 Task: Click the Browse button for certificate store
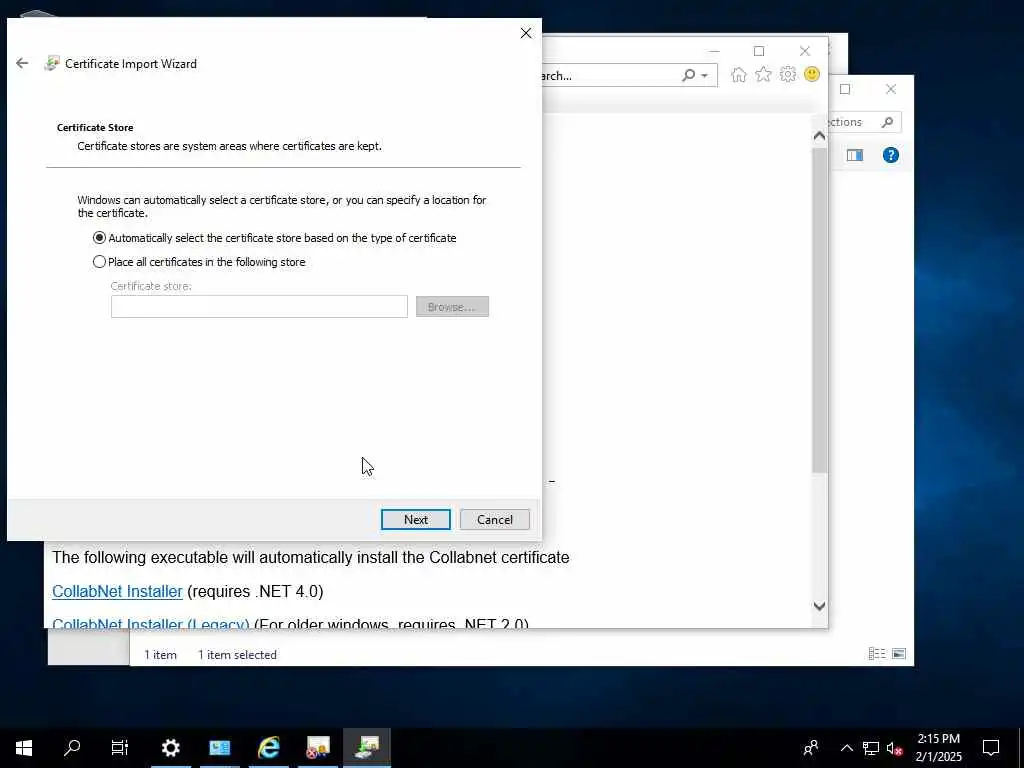[x=452, y=307]
